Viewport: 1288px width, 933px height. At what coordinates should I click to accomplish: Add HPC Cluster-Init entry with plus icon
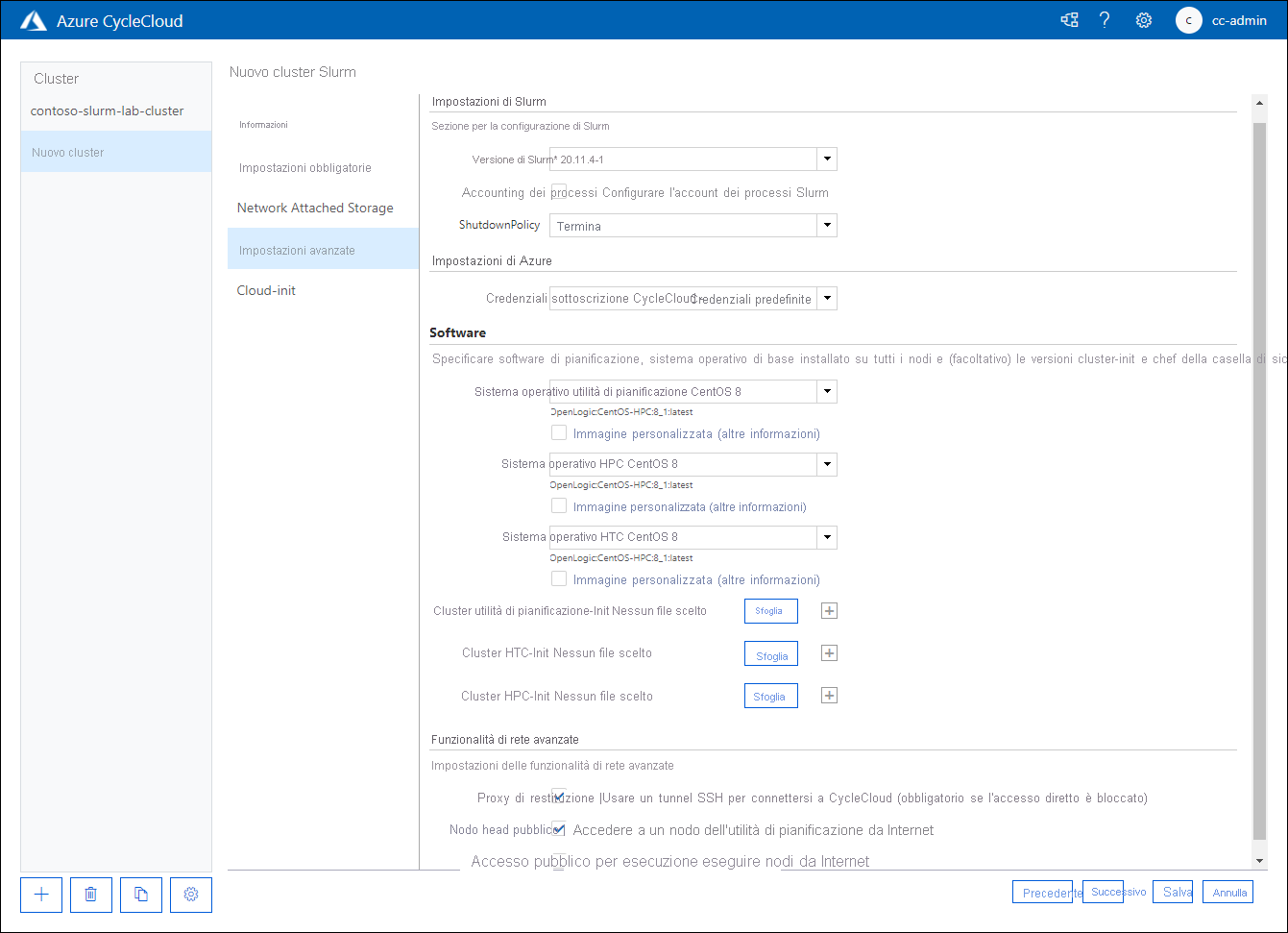(x=830, y=696)
